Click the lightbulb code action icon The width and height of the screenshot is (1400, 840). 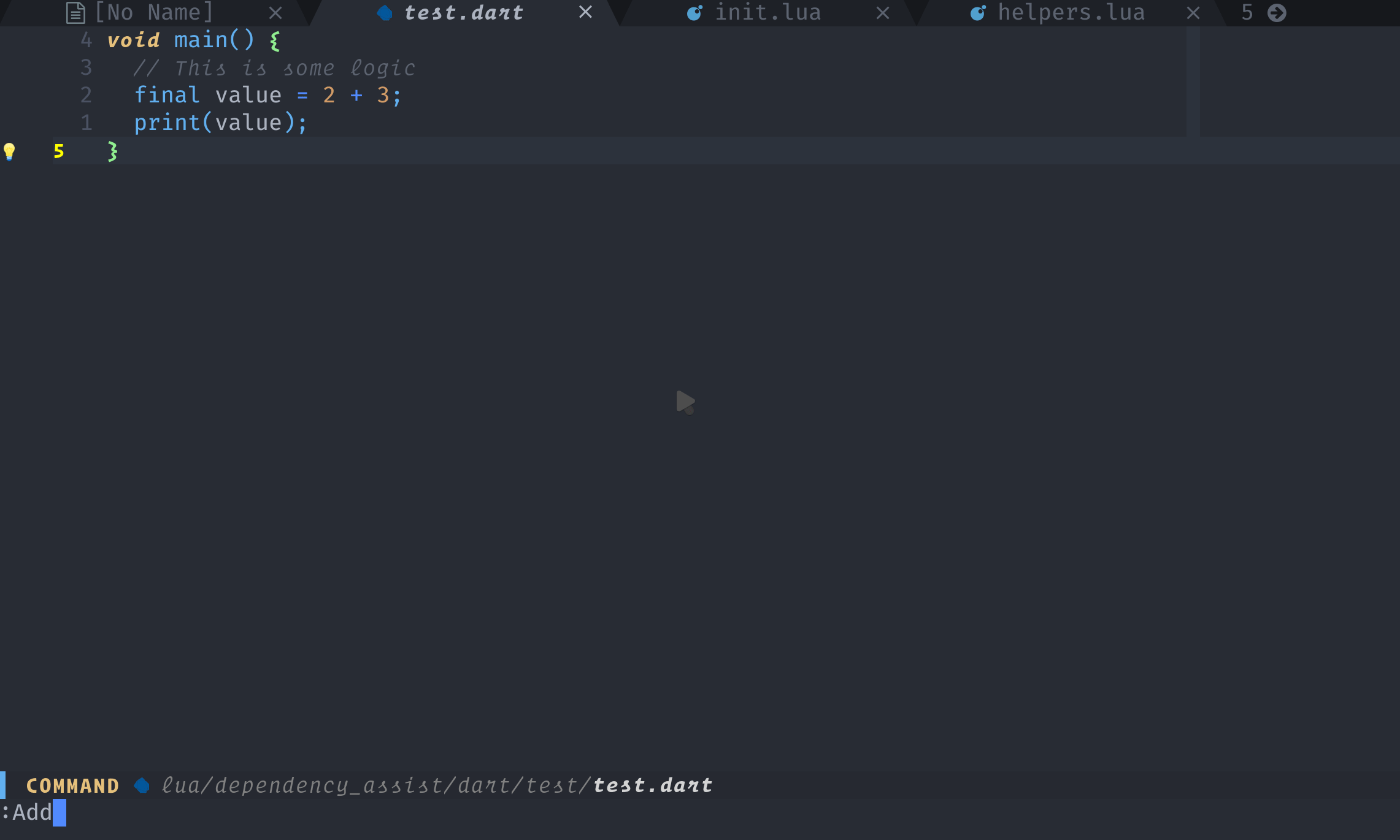point(9,151)
